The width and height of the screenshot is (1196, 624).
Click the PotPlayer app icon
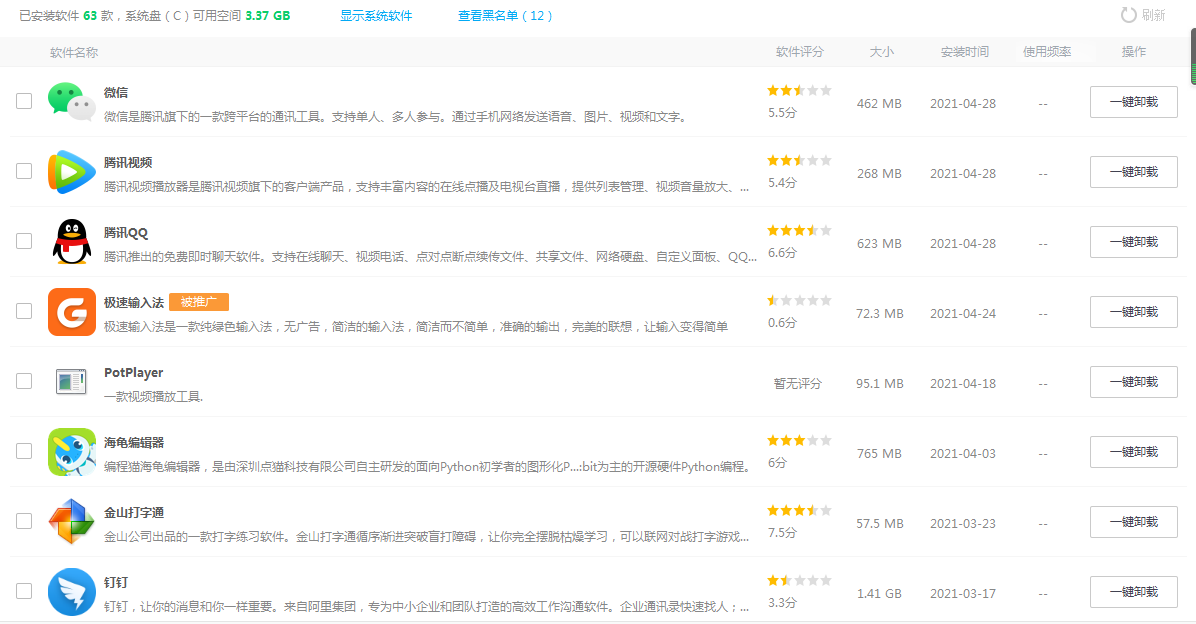[x=72, y=381]
